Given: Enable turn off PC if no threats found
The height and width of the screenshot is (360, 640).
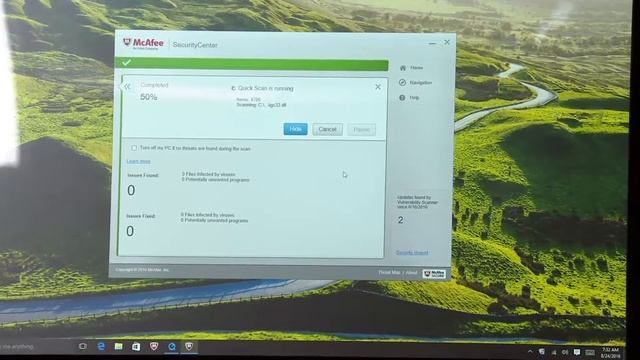Looking at the screenshot, I should 134,148.
